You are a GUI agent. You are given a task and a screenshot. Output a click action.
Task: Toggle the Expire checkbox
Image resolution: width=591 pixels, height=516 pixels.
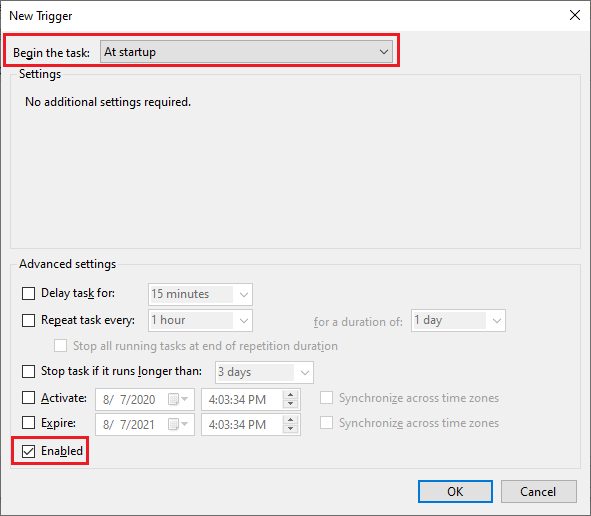coord(28,423)
